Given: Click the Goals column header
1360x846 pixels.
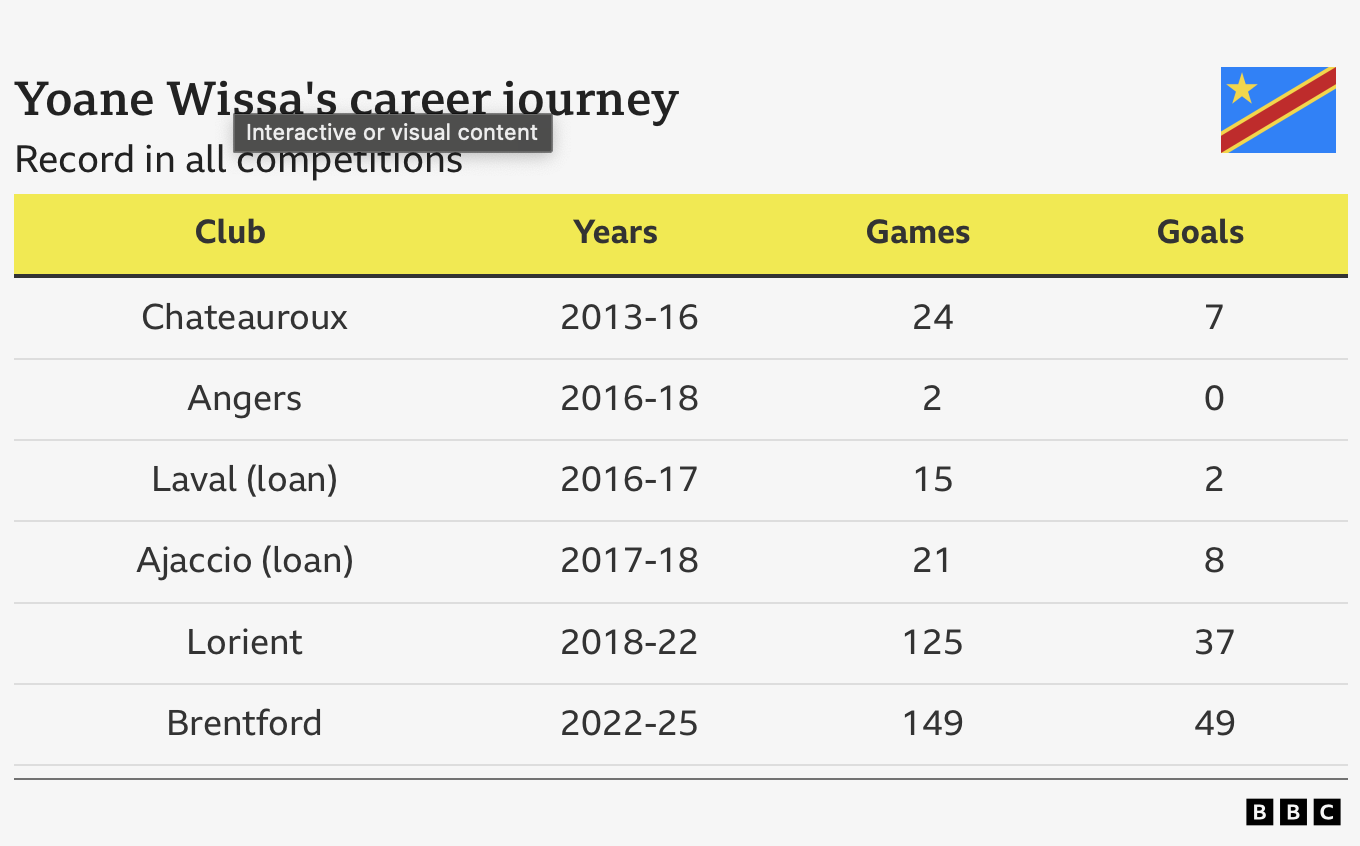Looking at the screenshot, I should point(1200,232).
